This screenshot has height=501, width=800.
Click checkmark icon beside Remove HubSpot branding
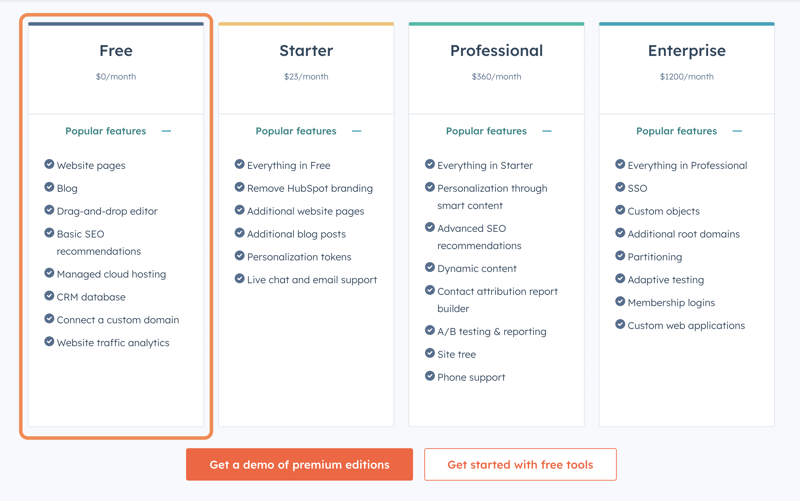(239, 187)
